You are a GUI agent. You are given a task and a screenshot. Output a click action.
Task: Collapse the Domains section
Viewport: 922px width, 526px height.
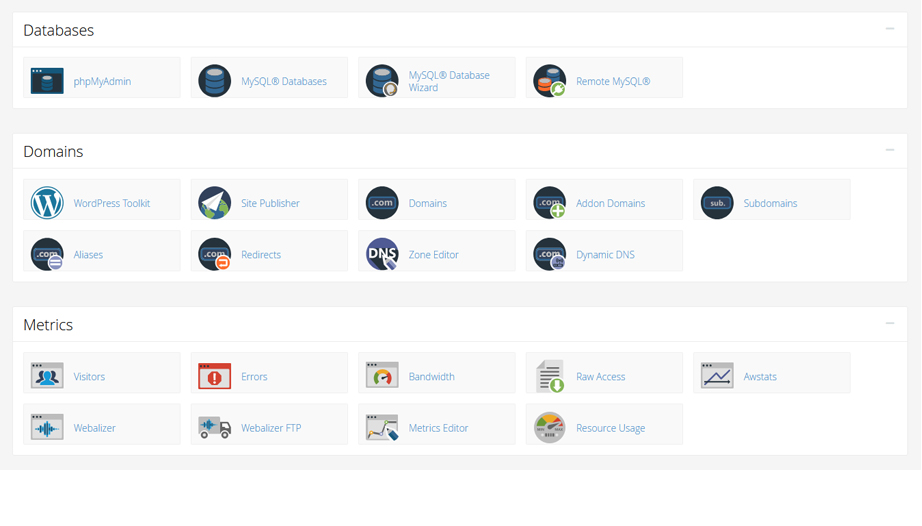point(889,150)
